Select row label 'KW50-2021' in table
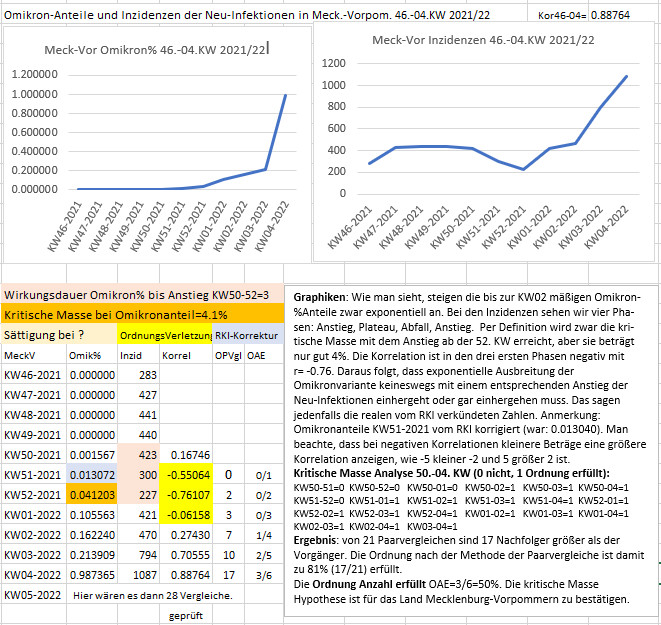 point(34,455)
